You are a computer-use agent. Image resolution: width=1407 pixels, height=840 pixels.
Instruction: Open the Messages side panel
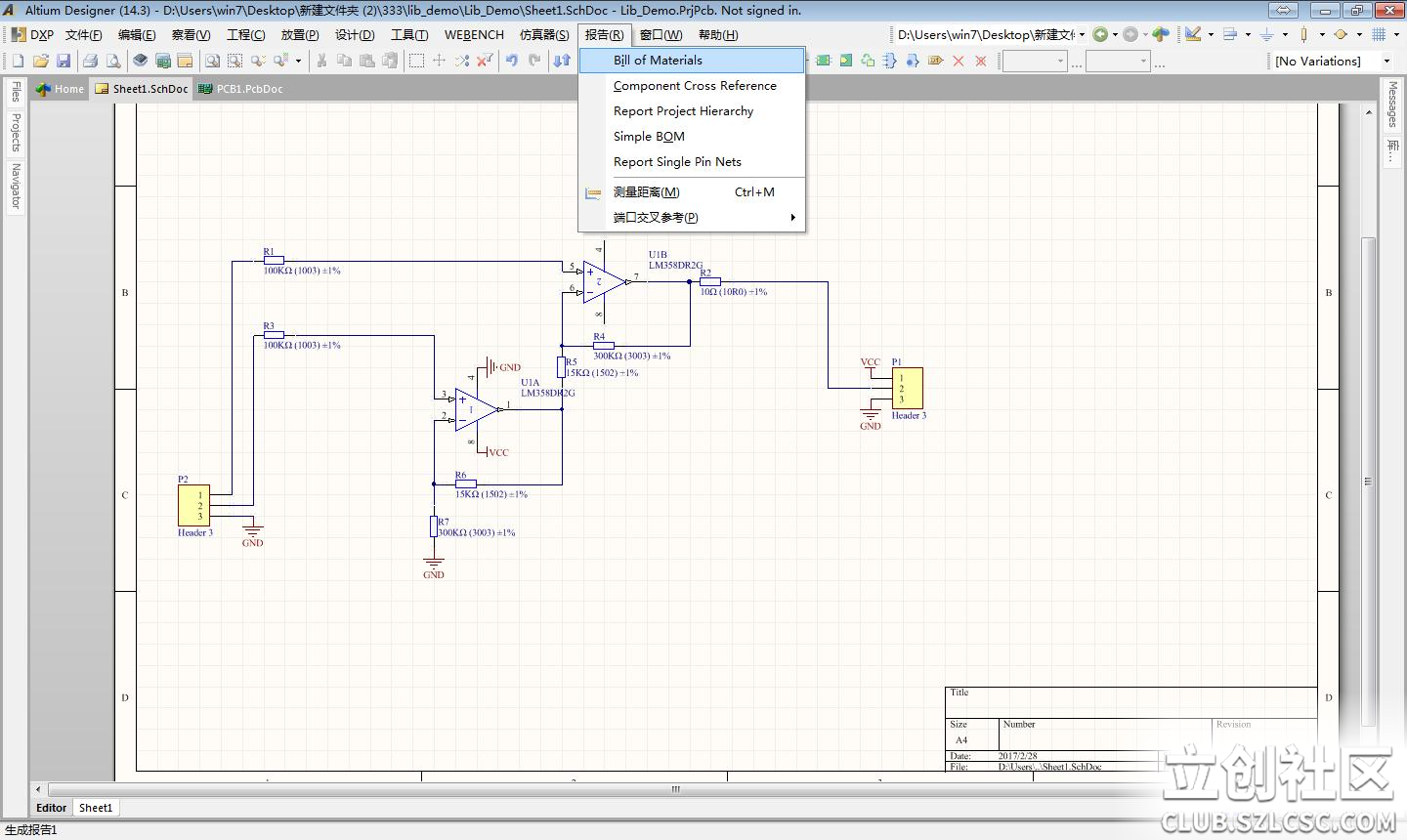1393,104
